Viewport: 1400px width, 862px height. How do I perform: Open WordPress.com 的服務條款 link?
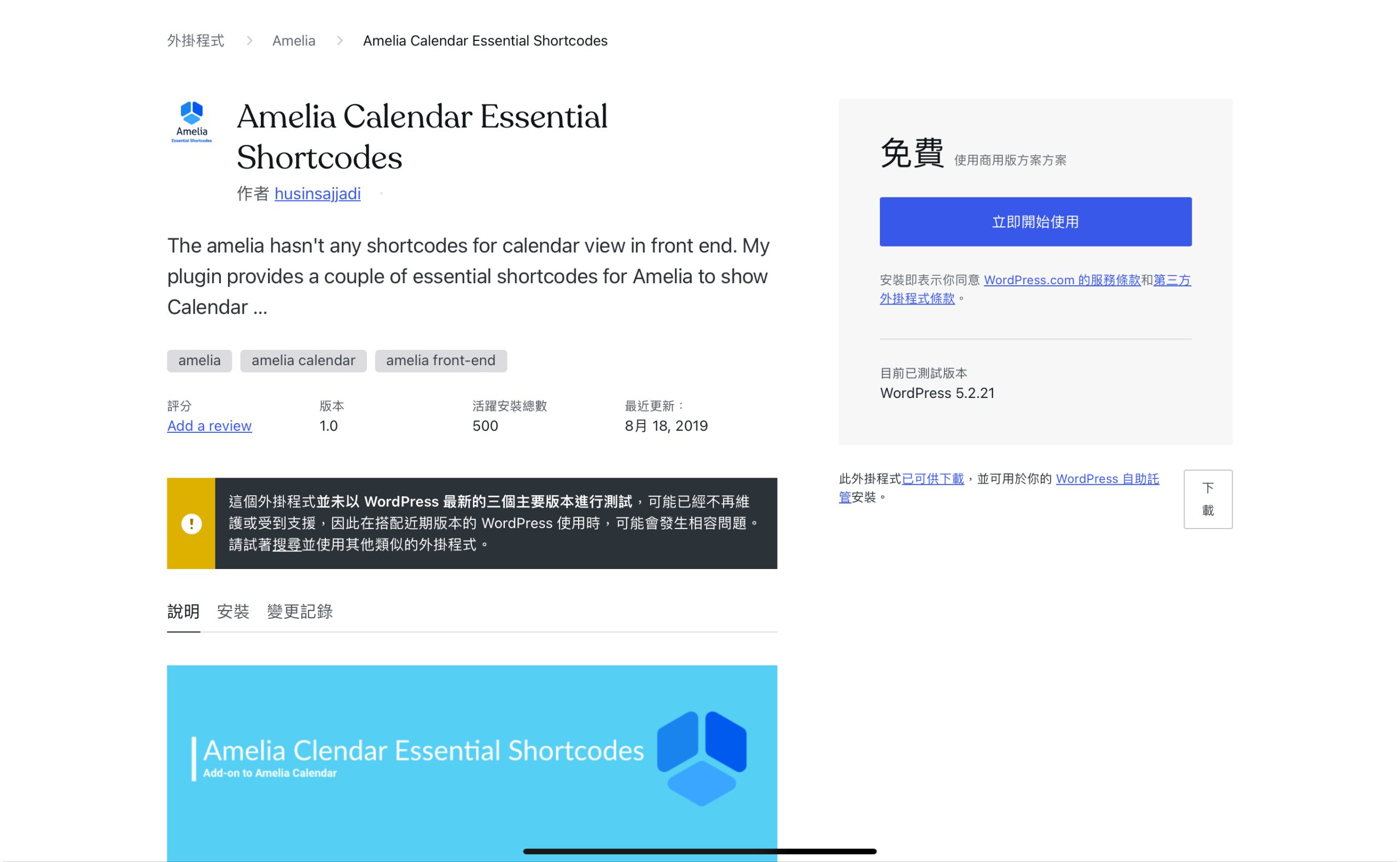pyautogui.click(x=1062, y=280)
